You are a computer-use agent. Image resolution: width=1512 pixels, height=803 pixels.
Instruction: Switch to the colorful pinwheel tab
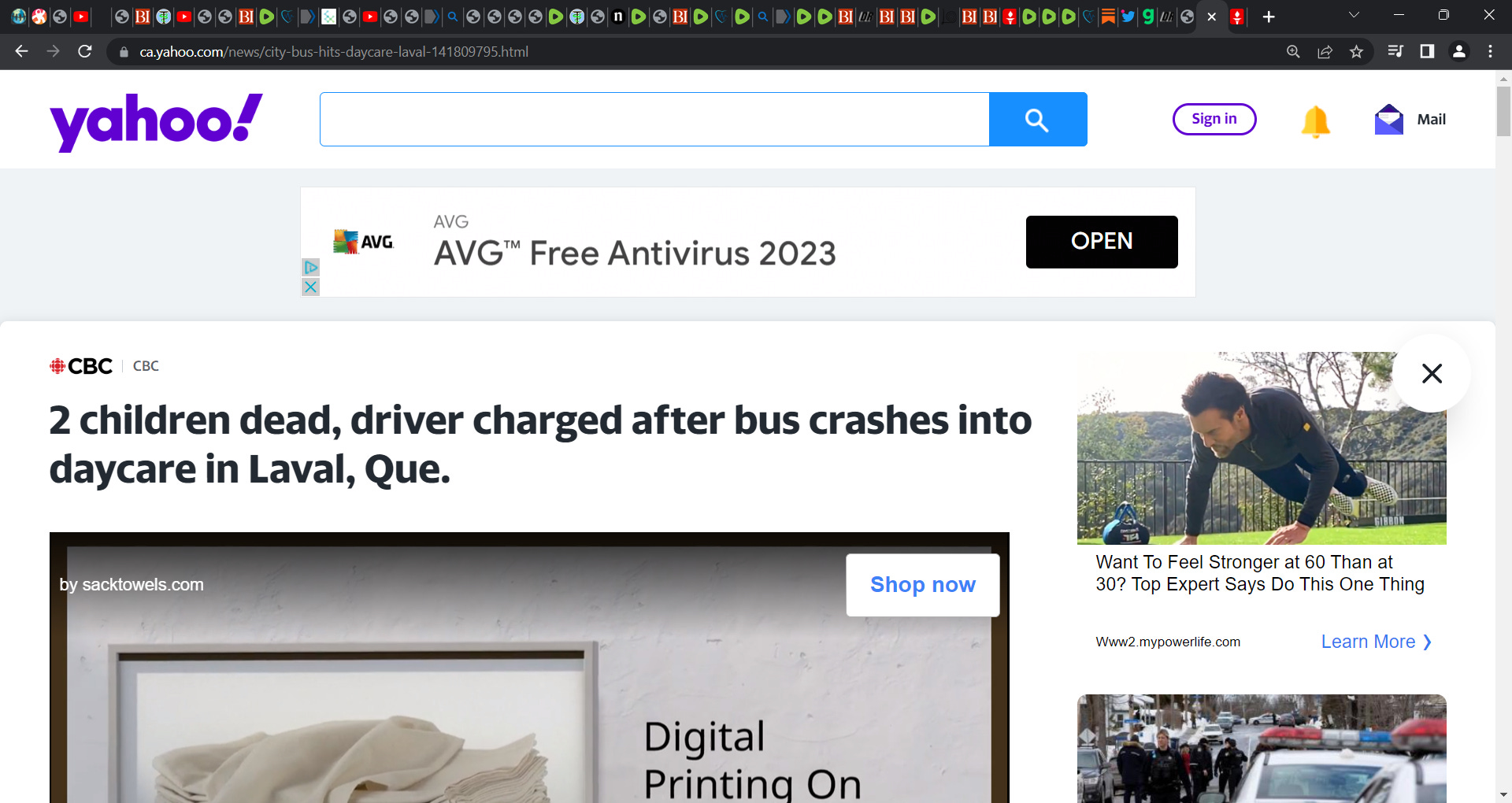[x=39, y=17]
